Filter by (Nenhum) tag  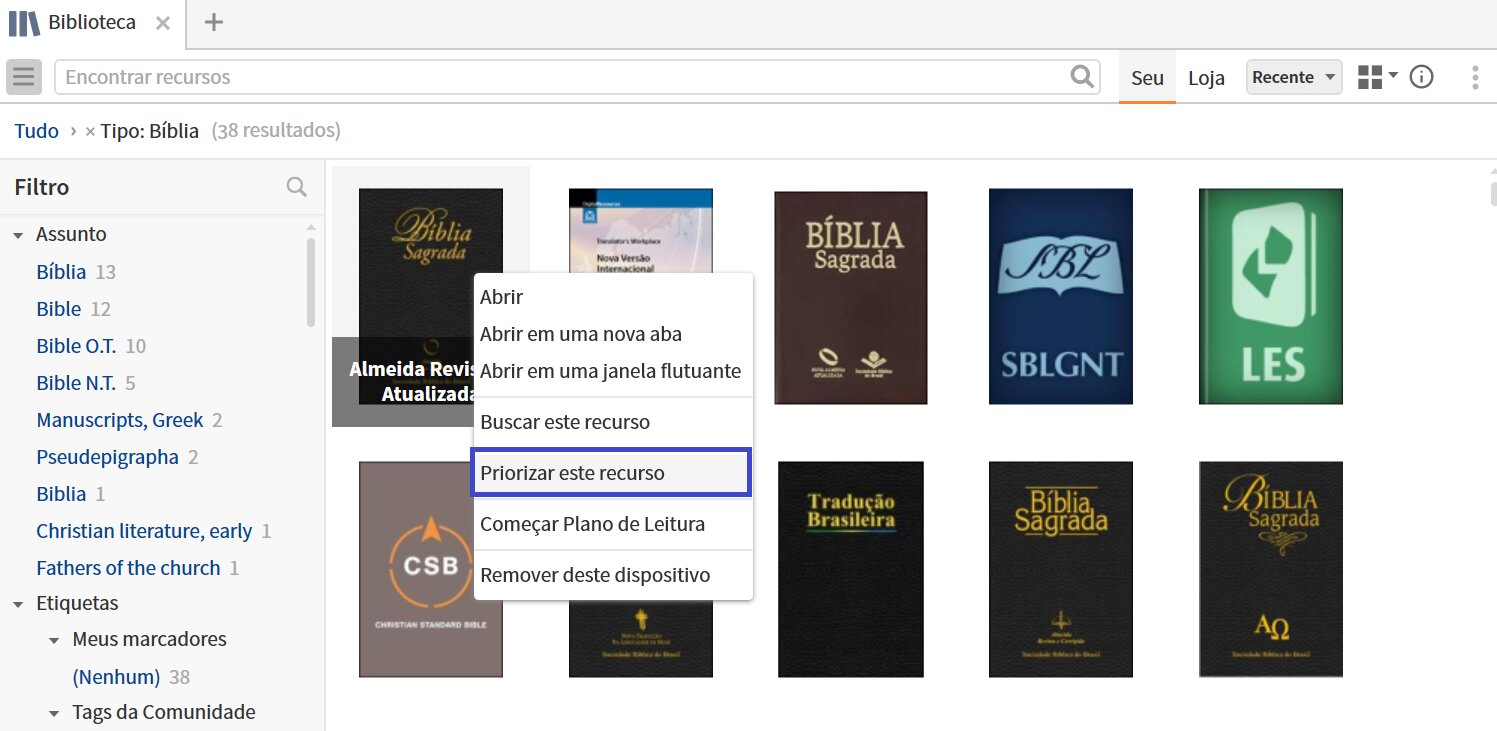116,677
